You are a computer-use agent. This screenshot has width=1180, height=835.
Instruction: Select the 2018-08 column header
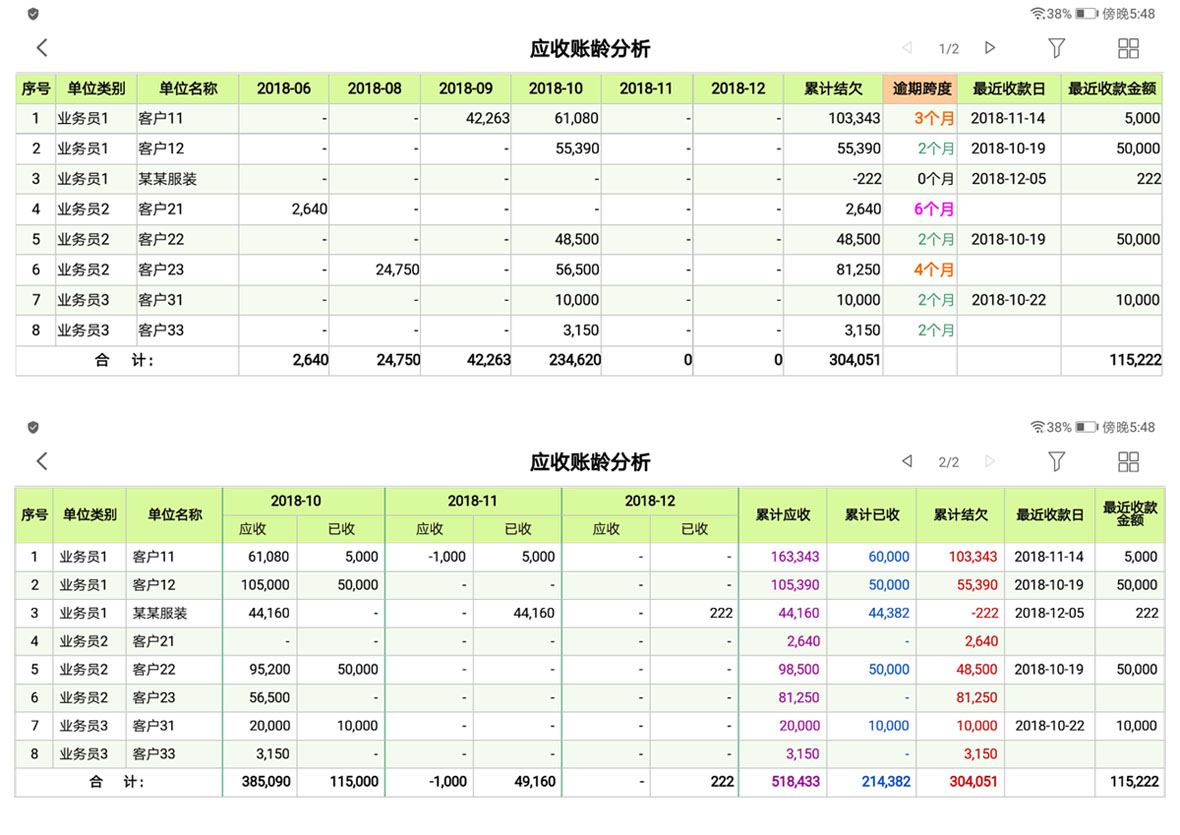374,89
